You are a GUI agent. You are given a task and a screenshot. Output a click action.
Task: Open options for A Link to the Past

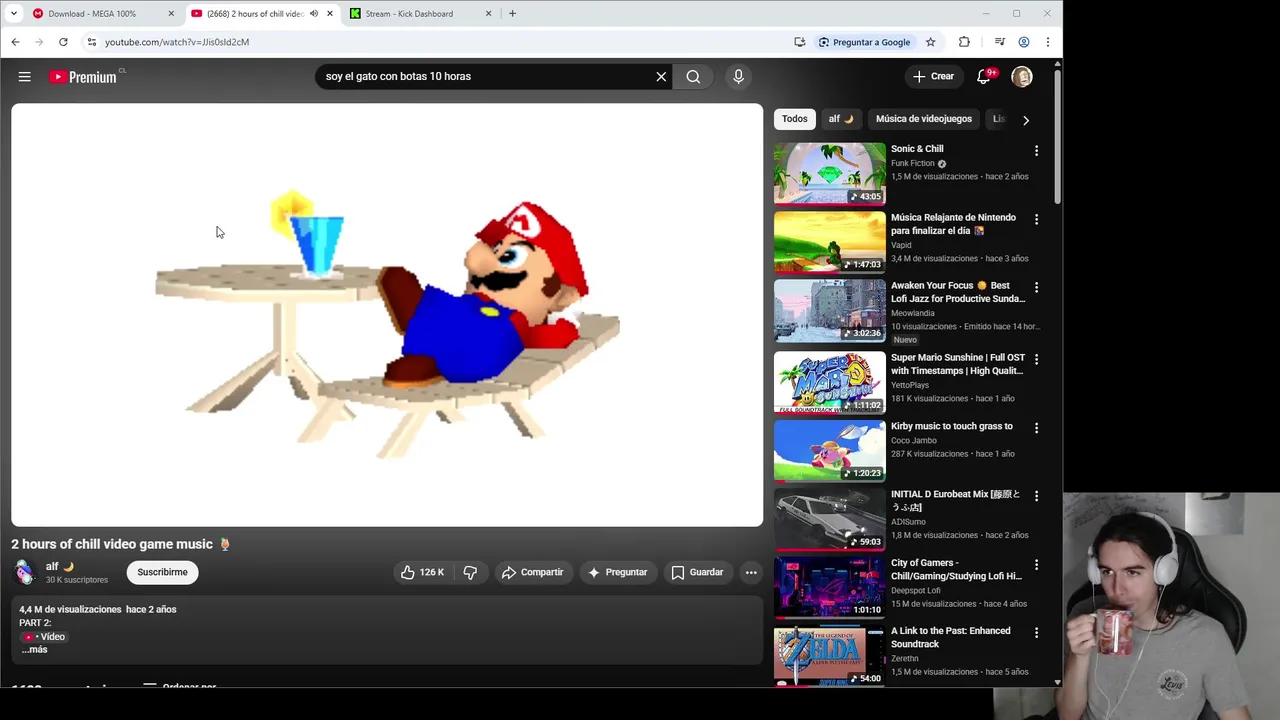1036,633
